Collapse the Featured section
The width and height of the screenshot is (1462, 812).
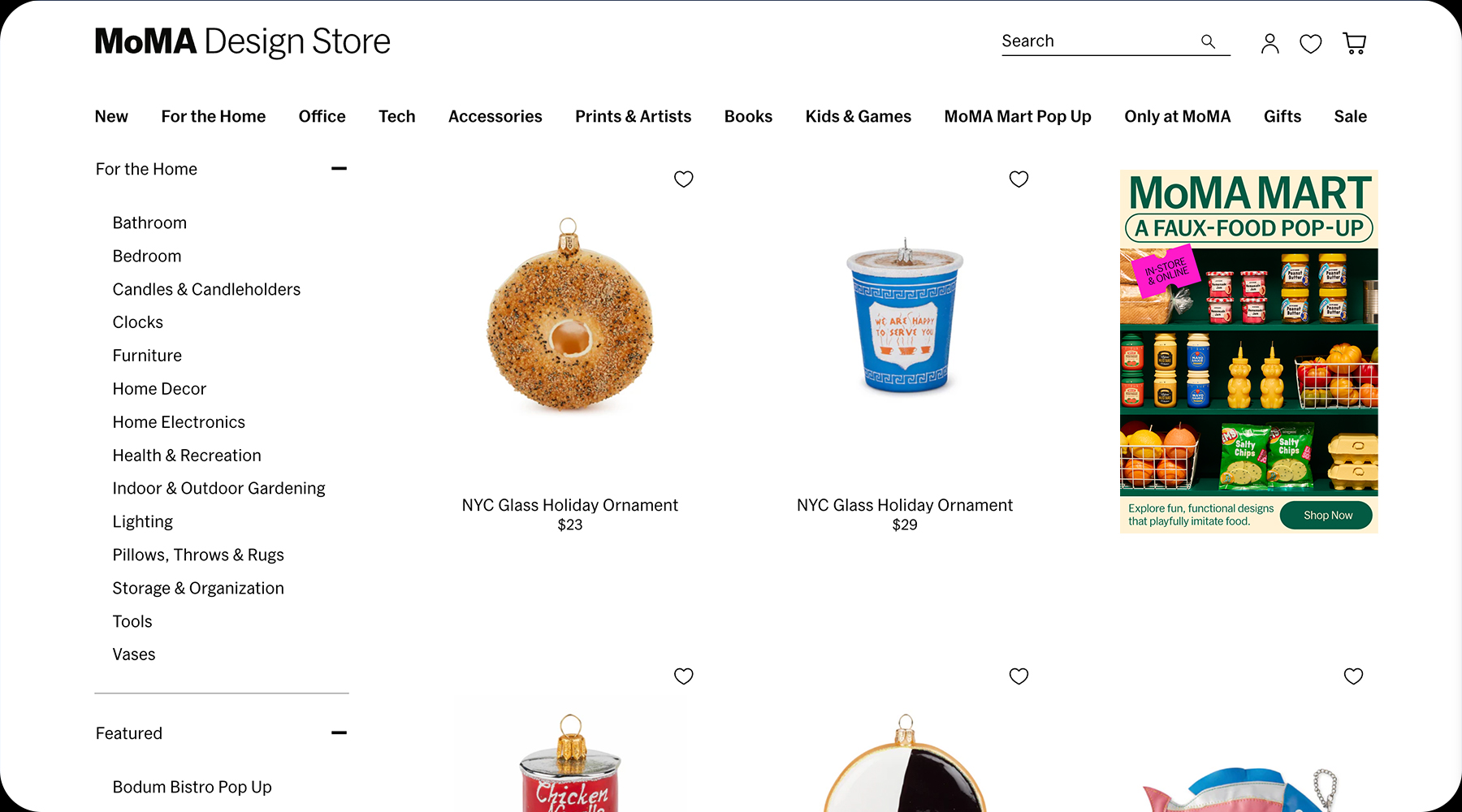[x=339, y=732]
